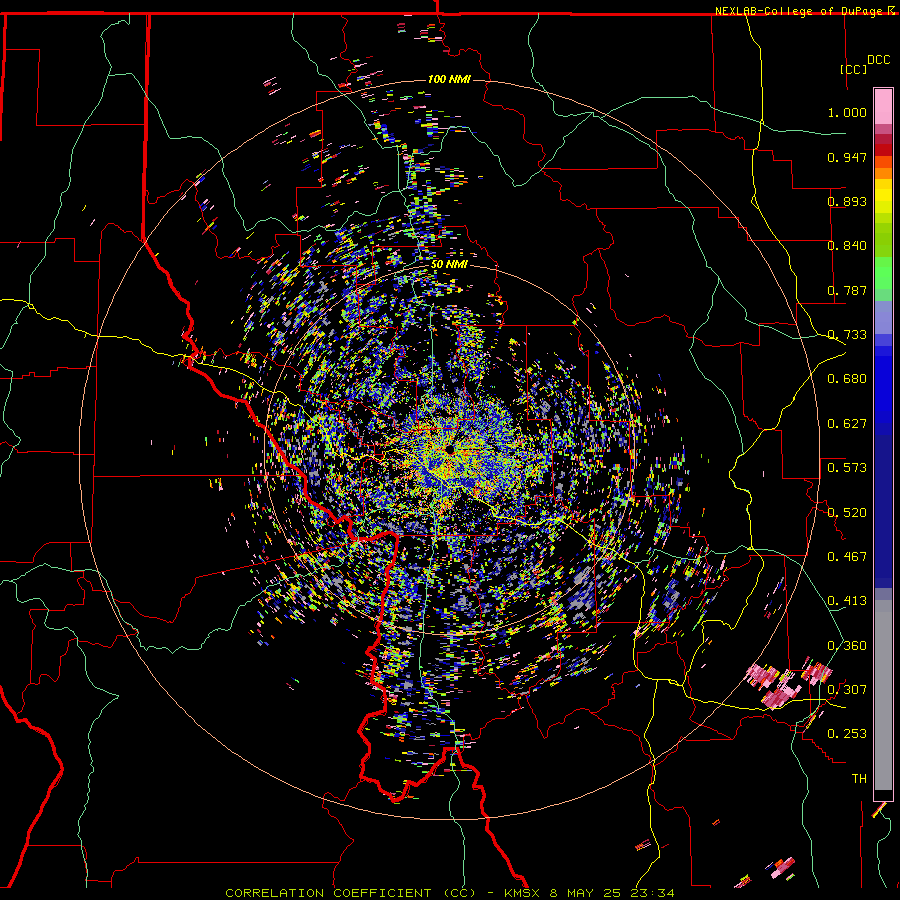The image size is (900, 900).
Task: Click the 50 NMI range ring label
Action: point(449,264)
